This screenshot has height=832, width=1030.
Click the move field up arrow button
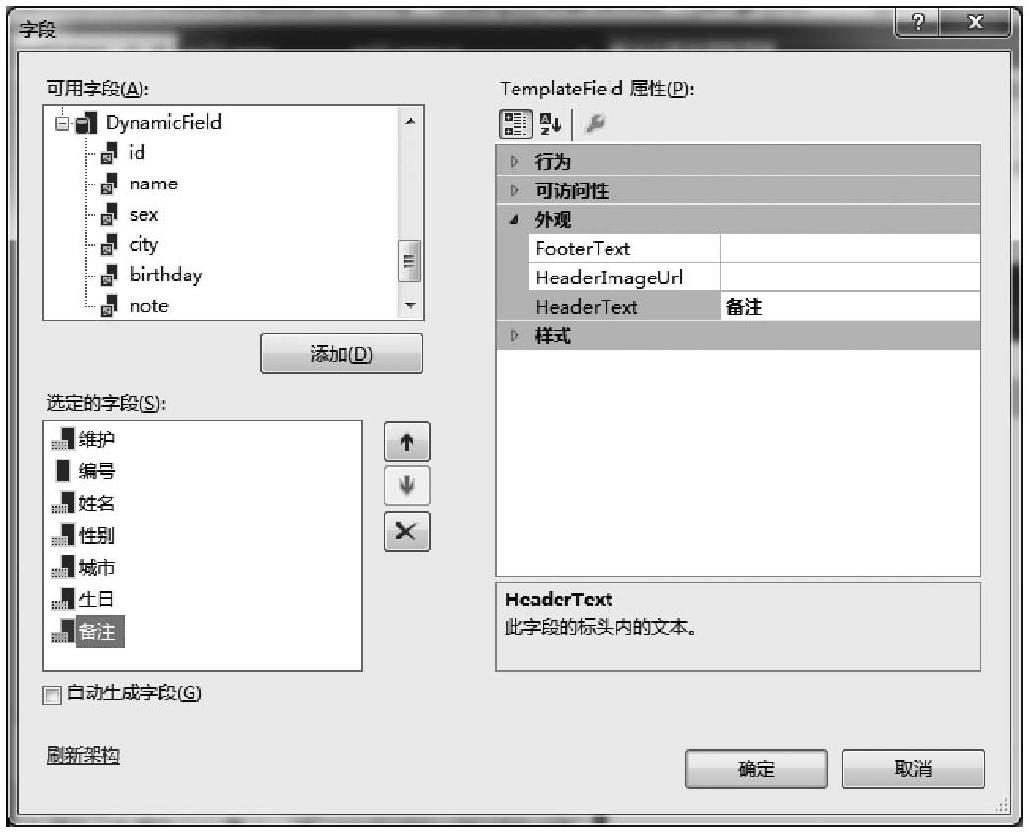click(407, 442)
